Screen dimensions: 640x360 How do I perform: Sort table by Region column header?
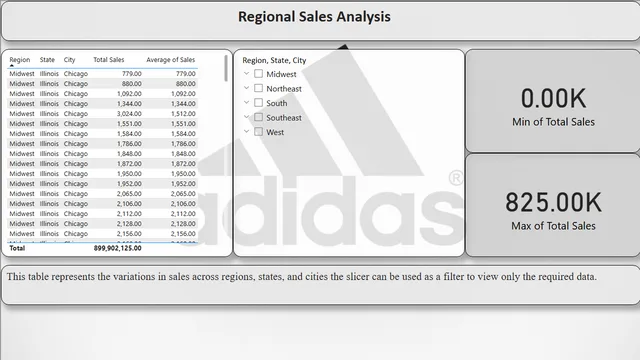click(x=20, y=60)
